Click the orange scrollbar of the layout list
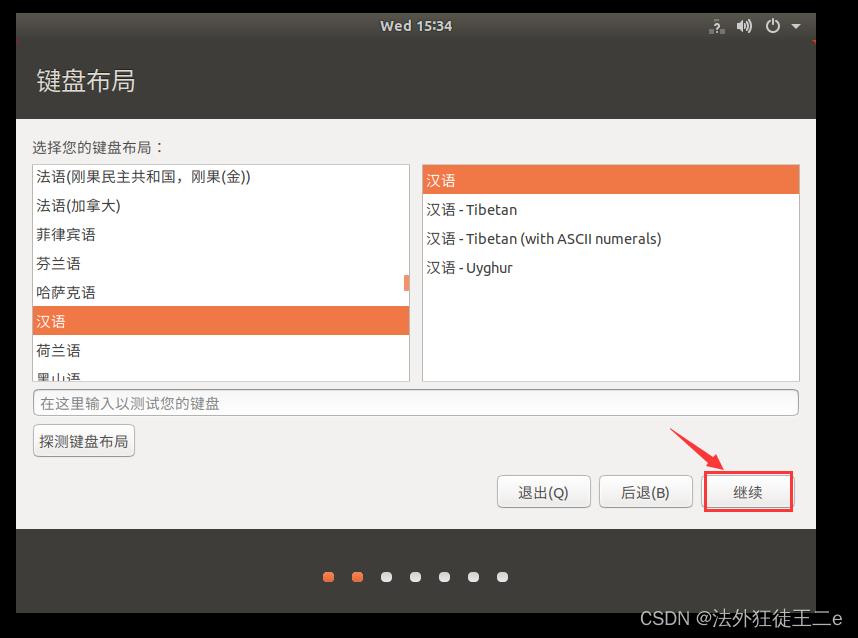This screenshot has height=638, width=858. (x=405, y=283)
